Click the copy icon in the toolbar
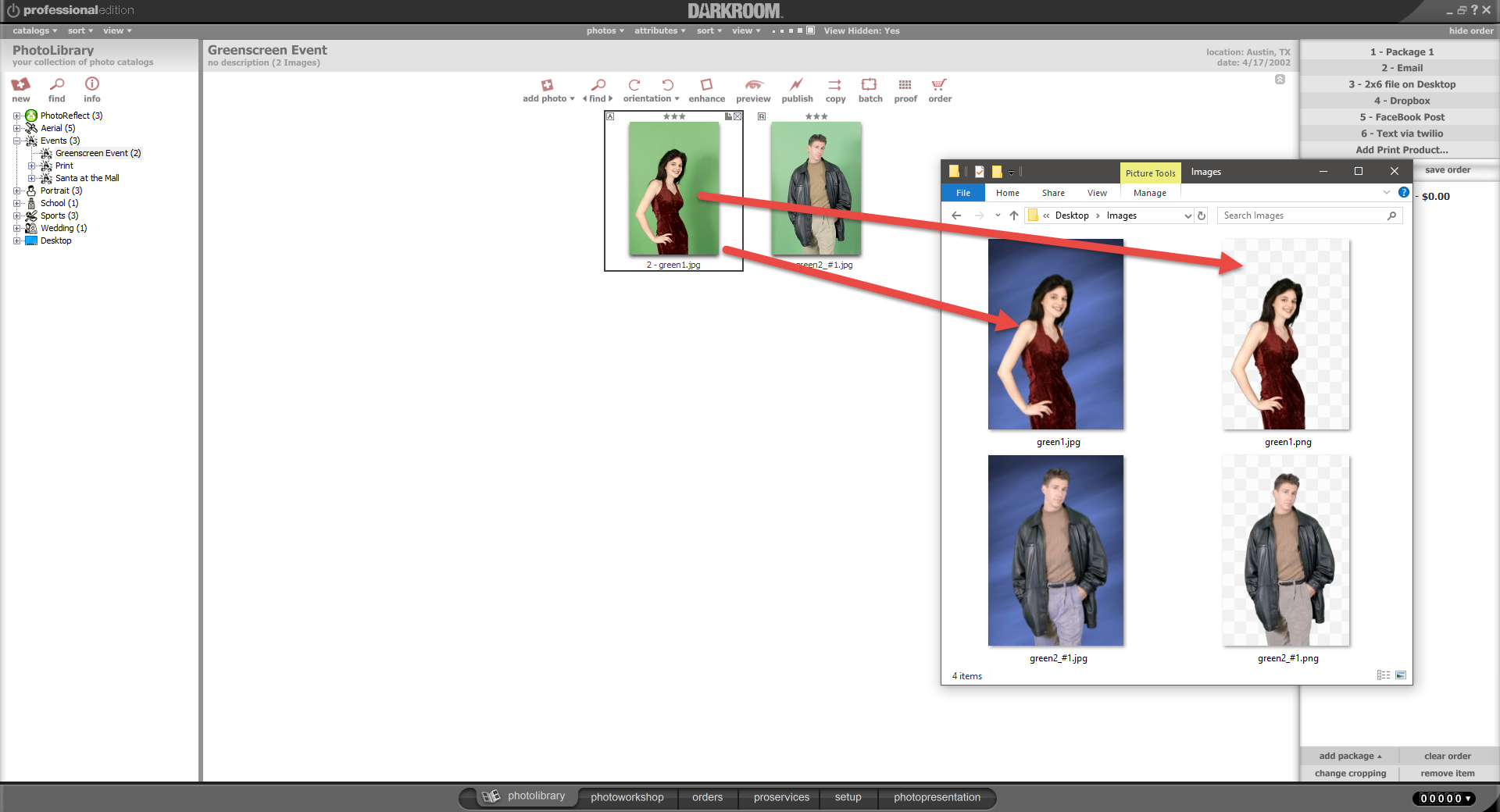Viewport: 1500px width, 812px height. pos(834,90)
